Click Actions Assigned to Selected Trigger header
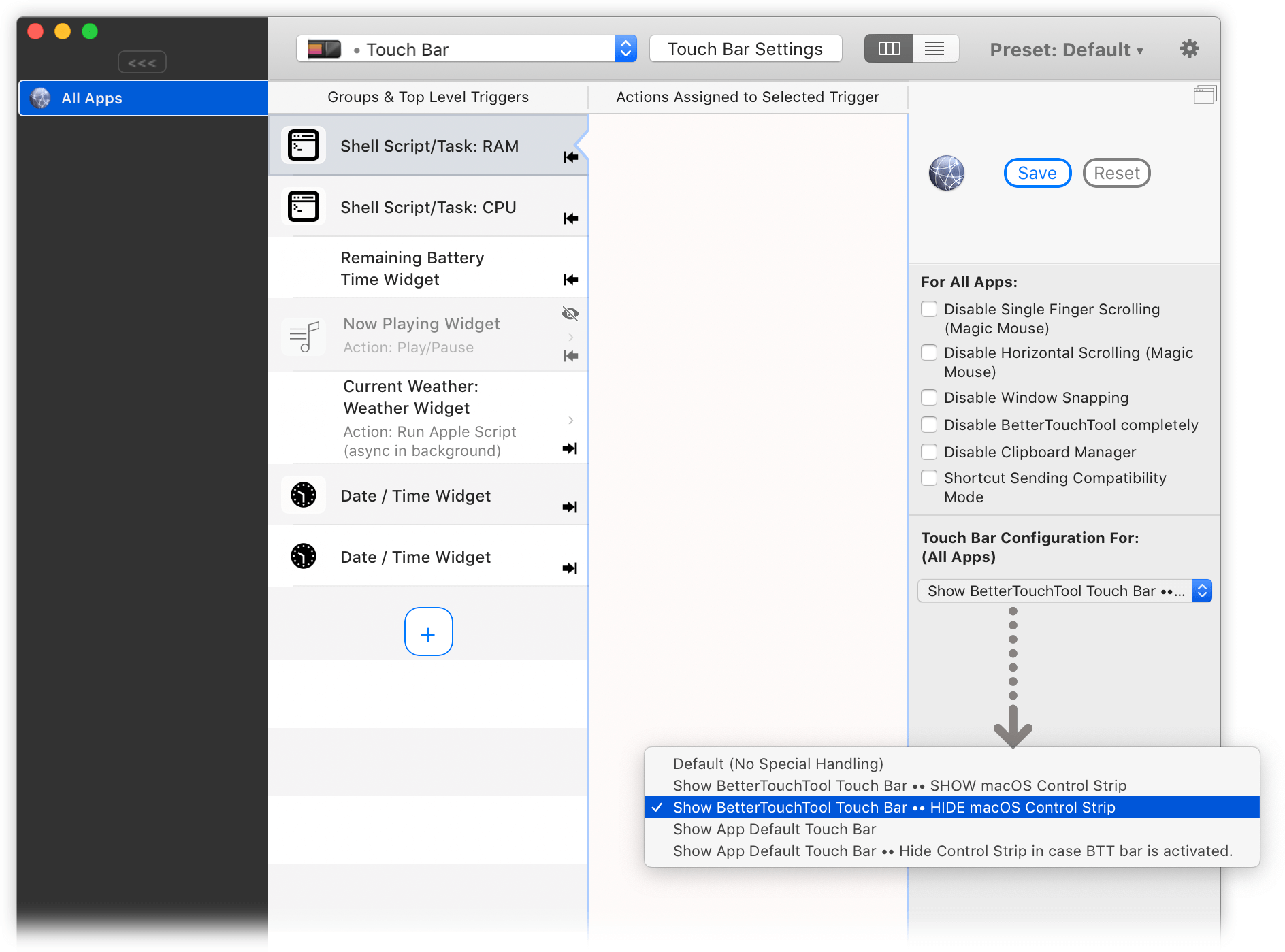This screenshot has width=1285, height=952. pyautogui.click(x=747, y=97)
